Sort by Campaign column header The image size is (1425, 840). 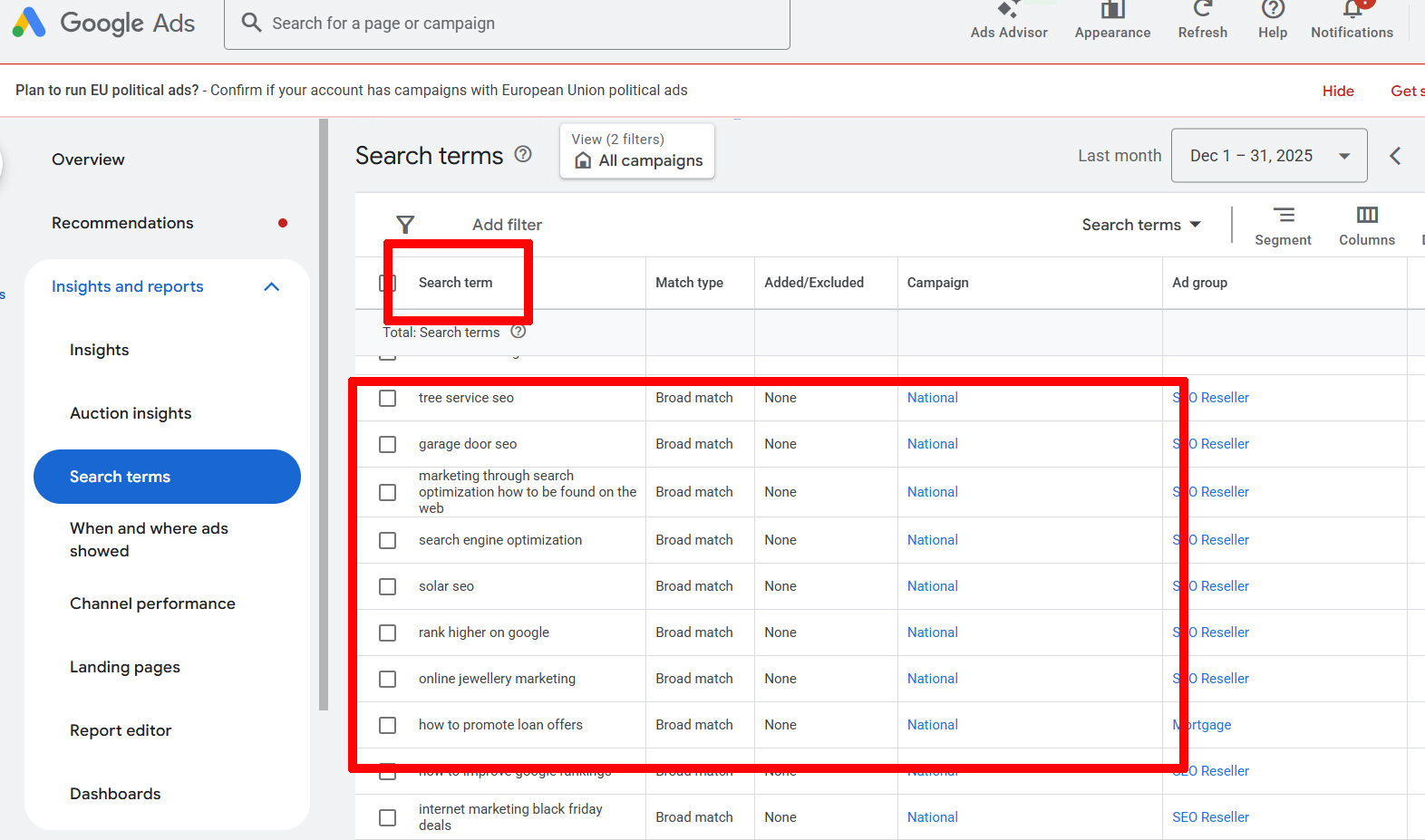(x=937, y=283)
